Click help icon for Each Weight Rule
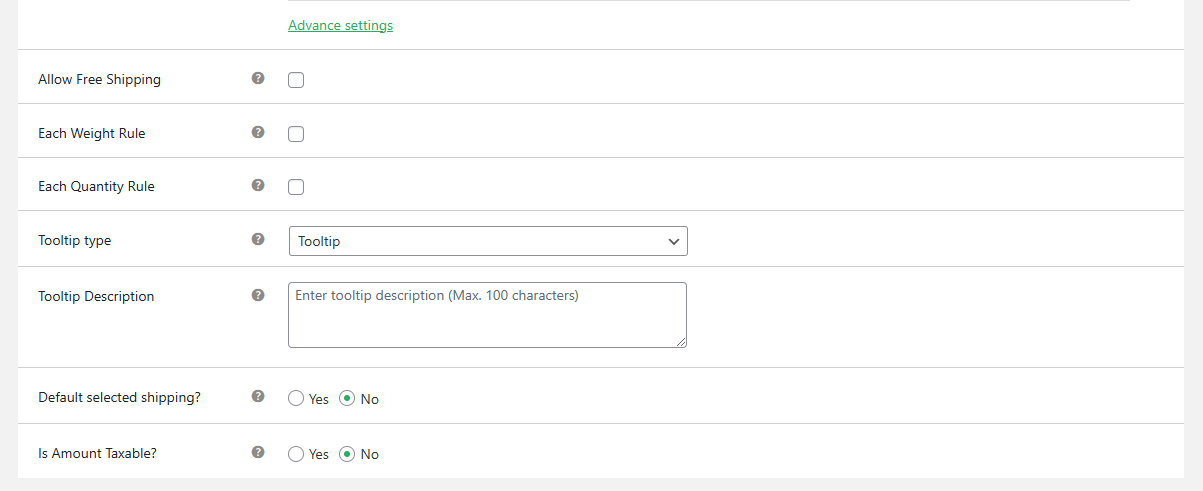The width and height of the screenshot is (1203, 491). click(258, 132)
